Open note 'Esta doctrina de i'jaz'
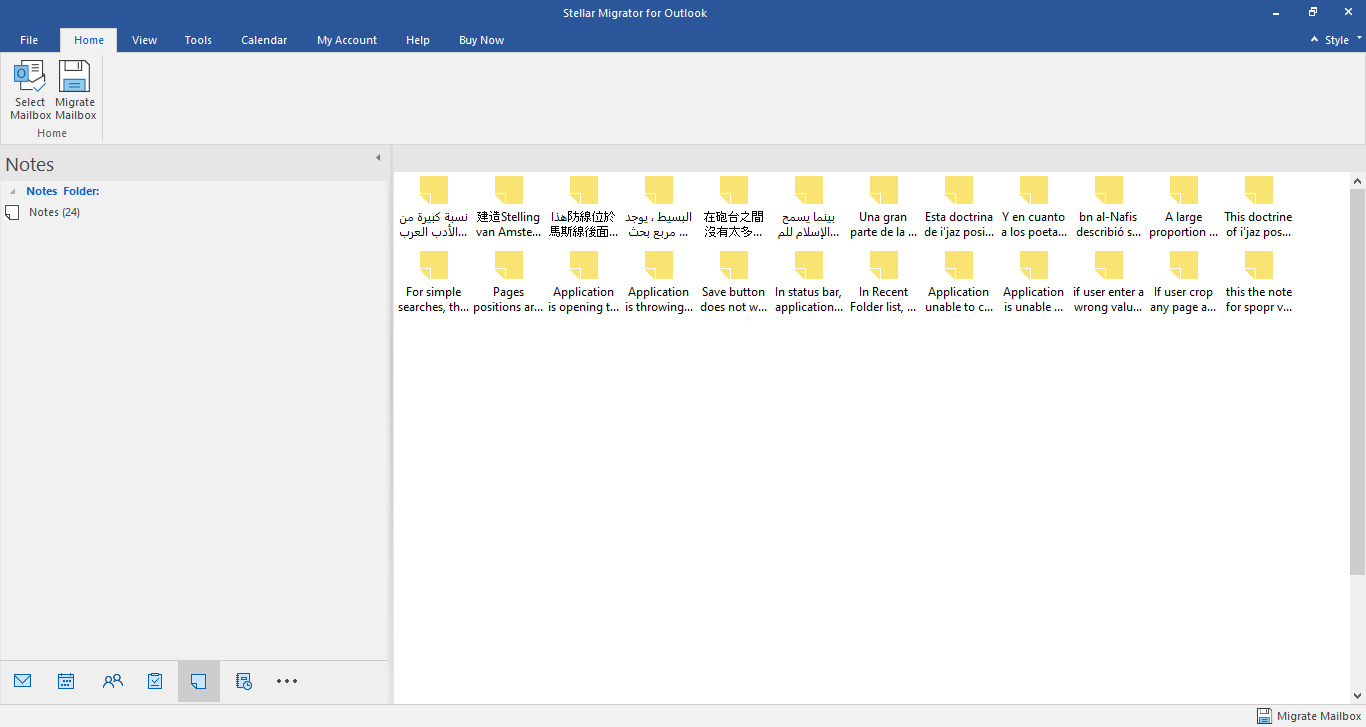 click(959, 208)
